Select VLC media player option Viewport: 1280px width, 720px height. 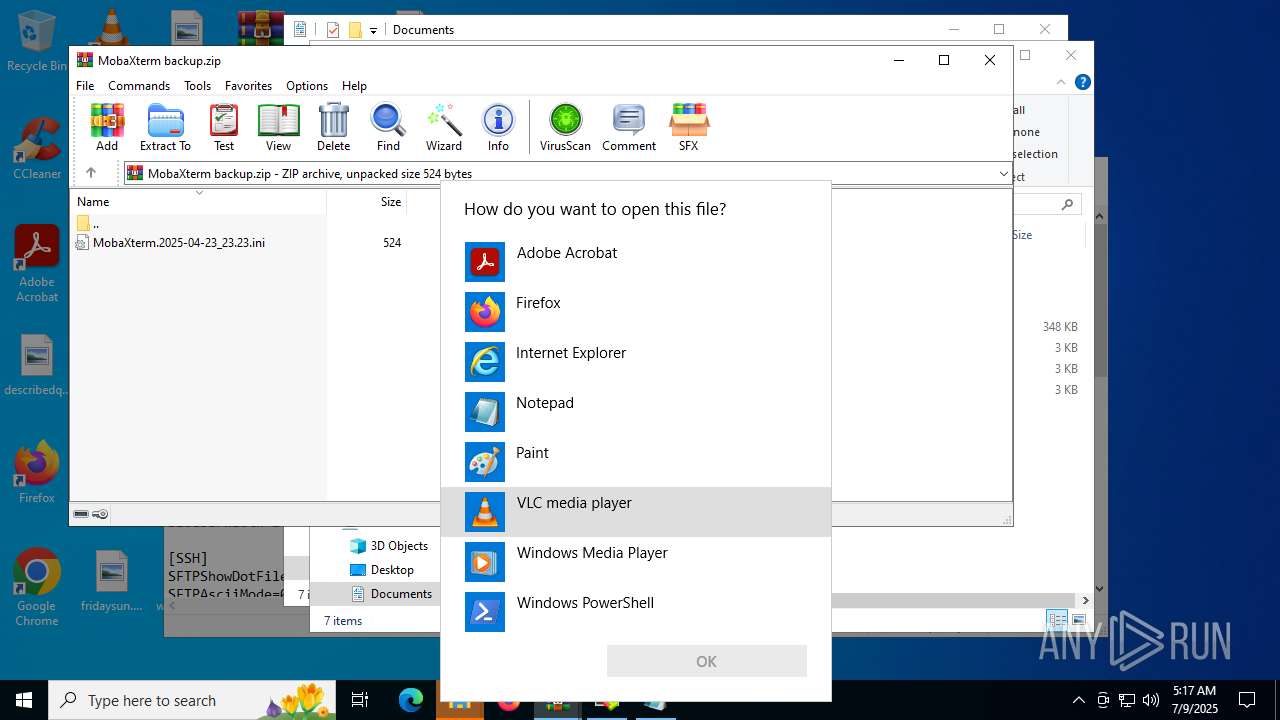pyautogui.click(x=636, y=512)
